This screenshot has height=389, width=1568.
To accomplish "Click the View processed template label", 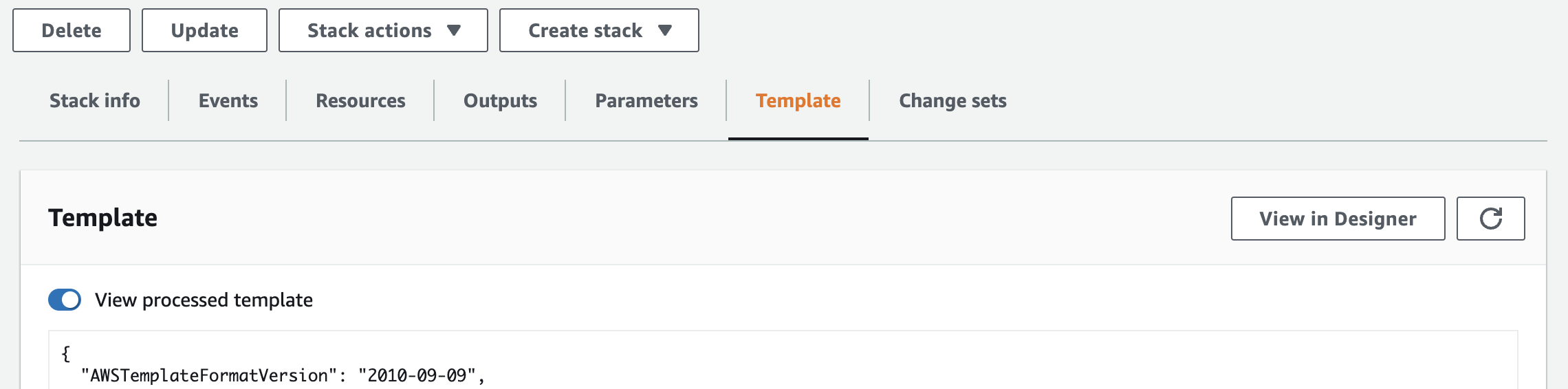I will [204, 300].
